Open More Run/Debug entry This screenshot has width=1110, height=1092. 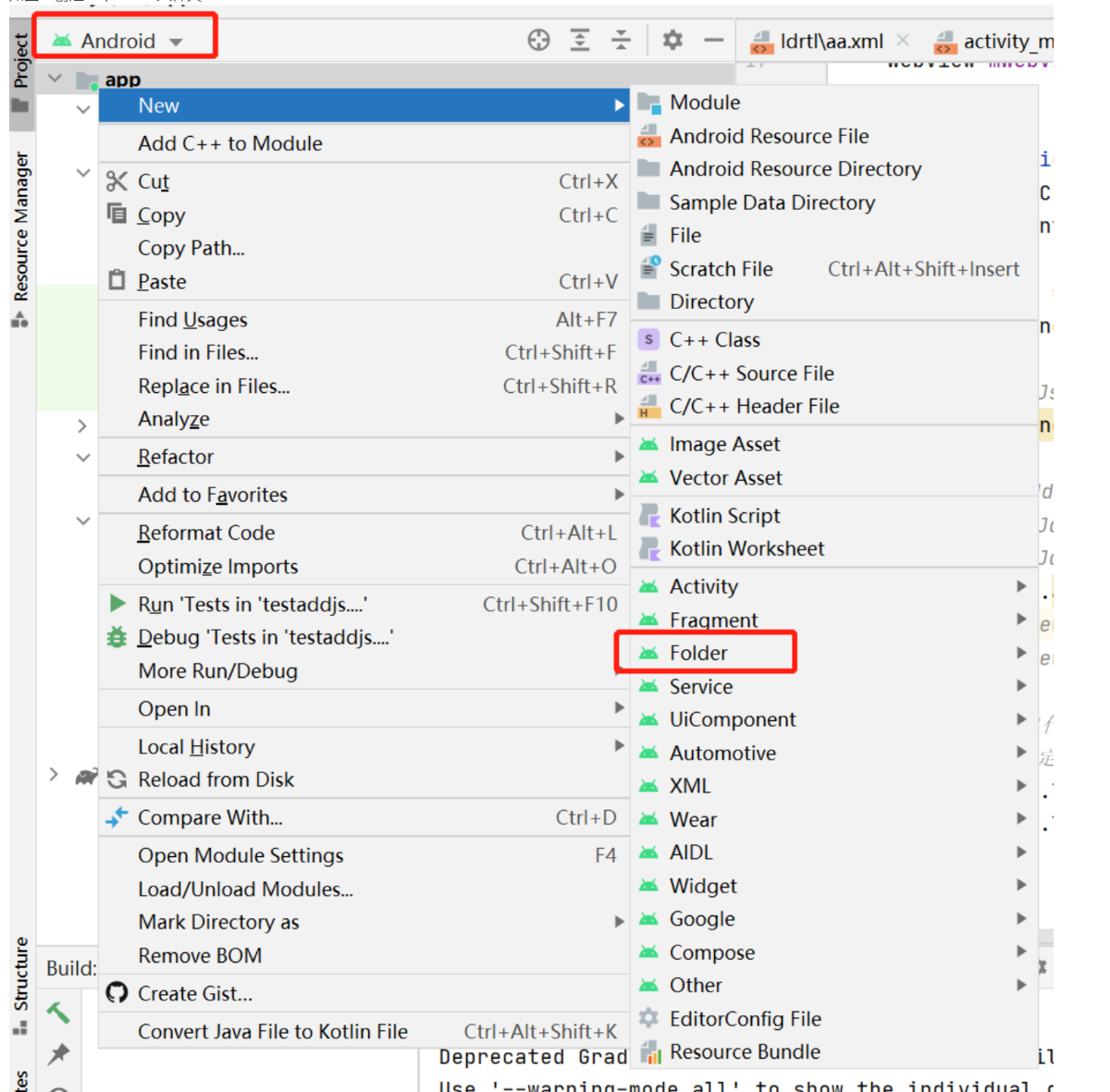(364, 670)
